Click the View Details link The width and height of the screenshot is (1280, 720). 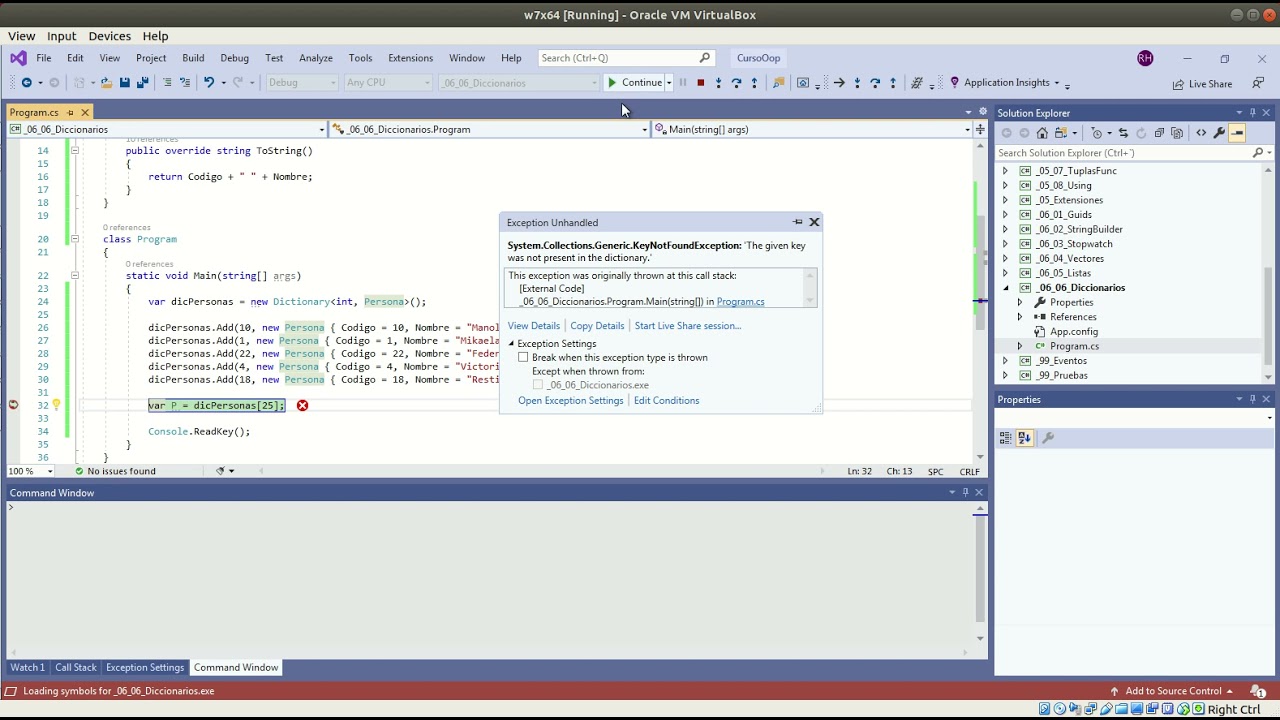pos(533,326)
